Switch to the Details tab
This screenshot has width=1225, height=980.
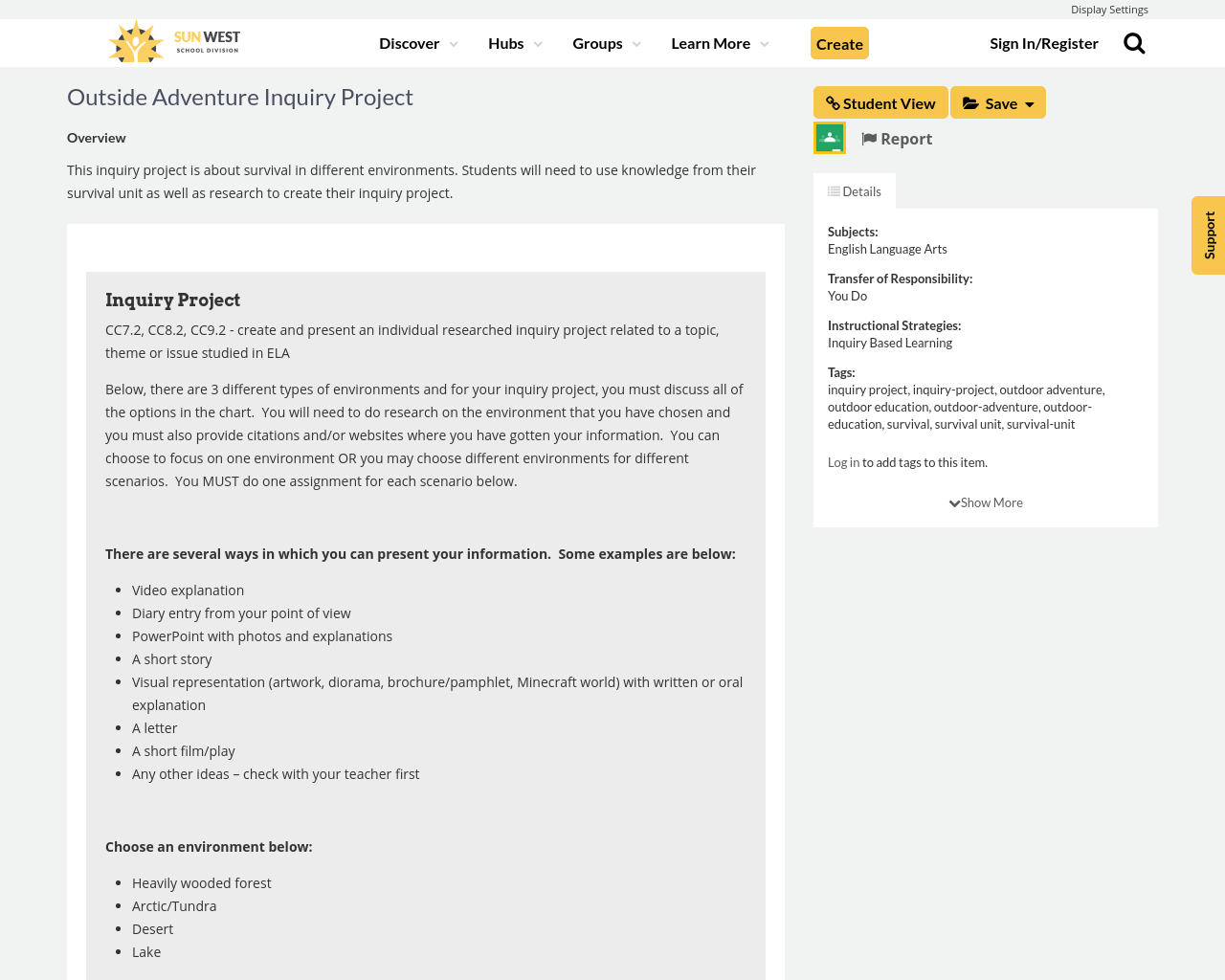pyautogui.click(x=854, y=189)
